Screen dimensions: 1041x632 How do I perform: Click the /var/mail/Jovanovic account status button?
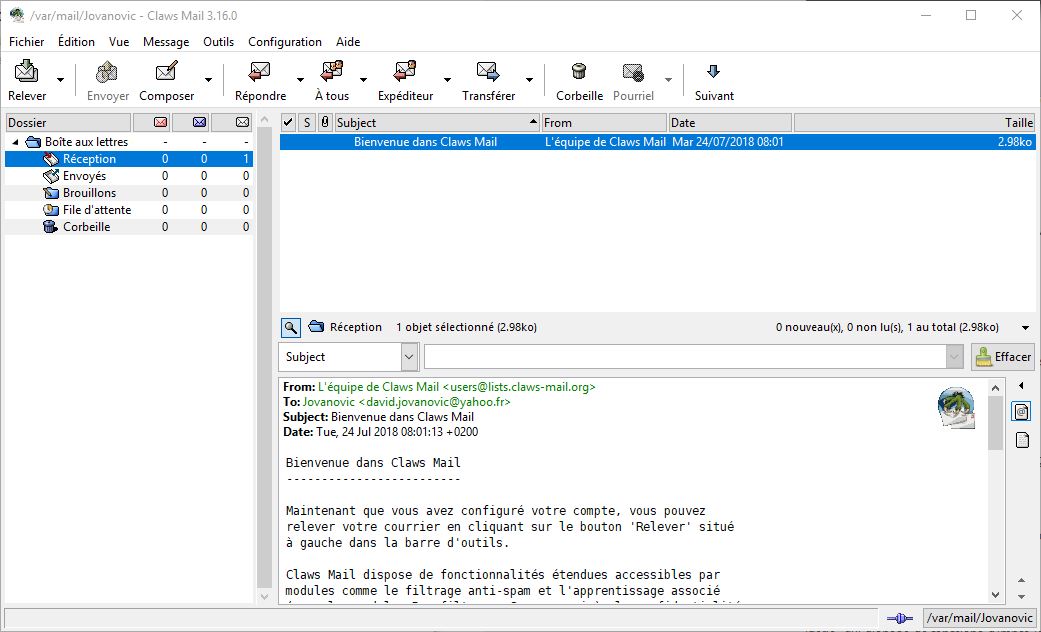979,618
